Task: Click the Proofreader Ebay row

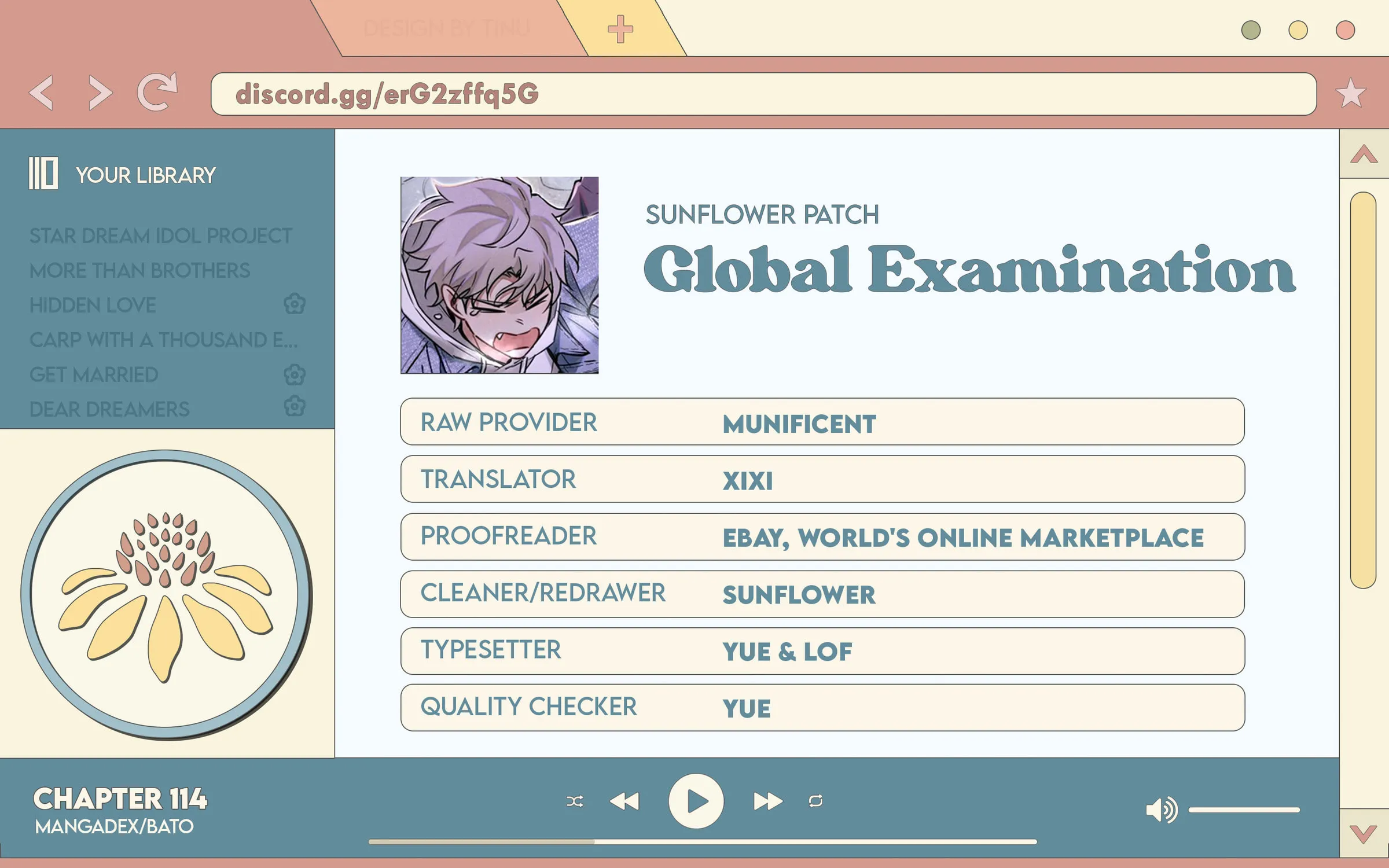Action: [822, 536]
